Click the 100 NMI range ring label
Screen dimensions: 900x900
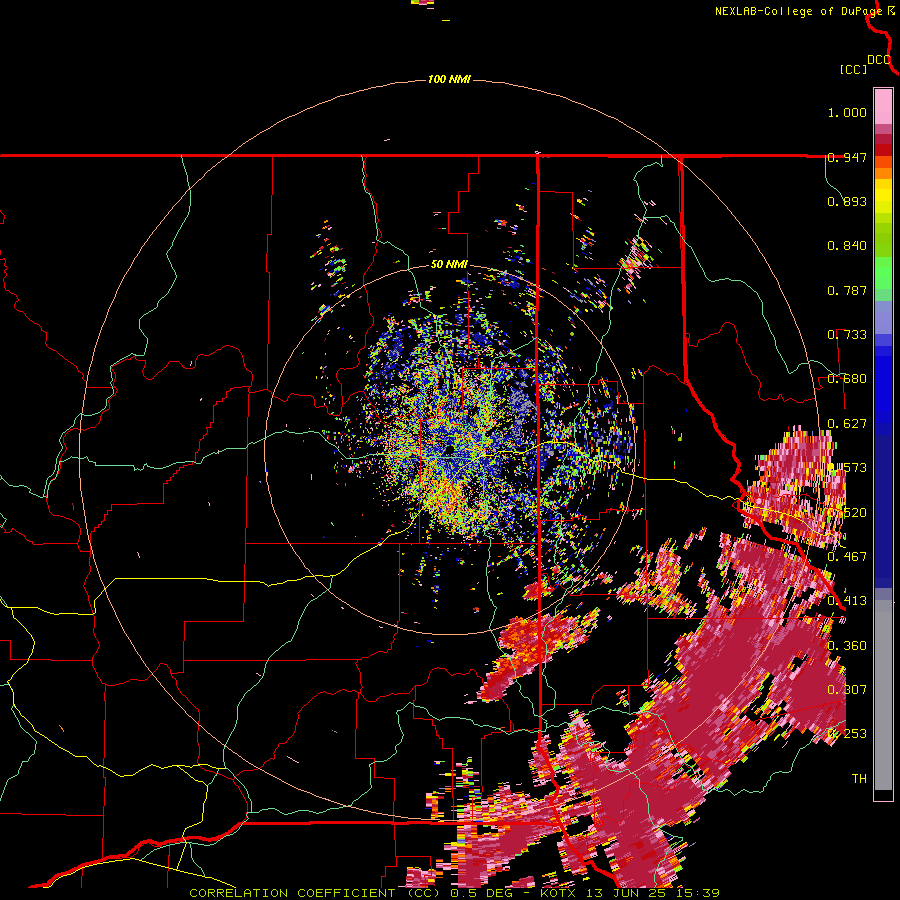pyautogui.click(x=449, y=79)
